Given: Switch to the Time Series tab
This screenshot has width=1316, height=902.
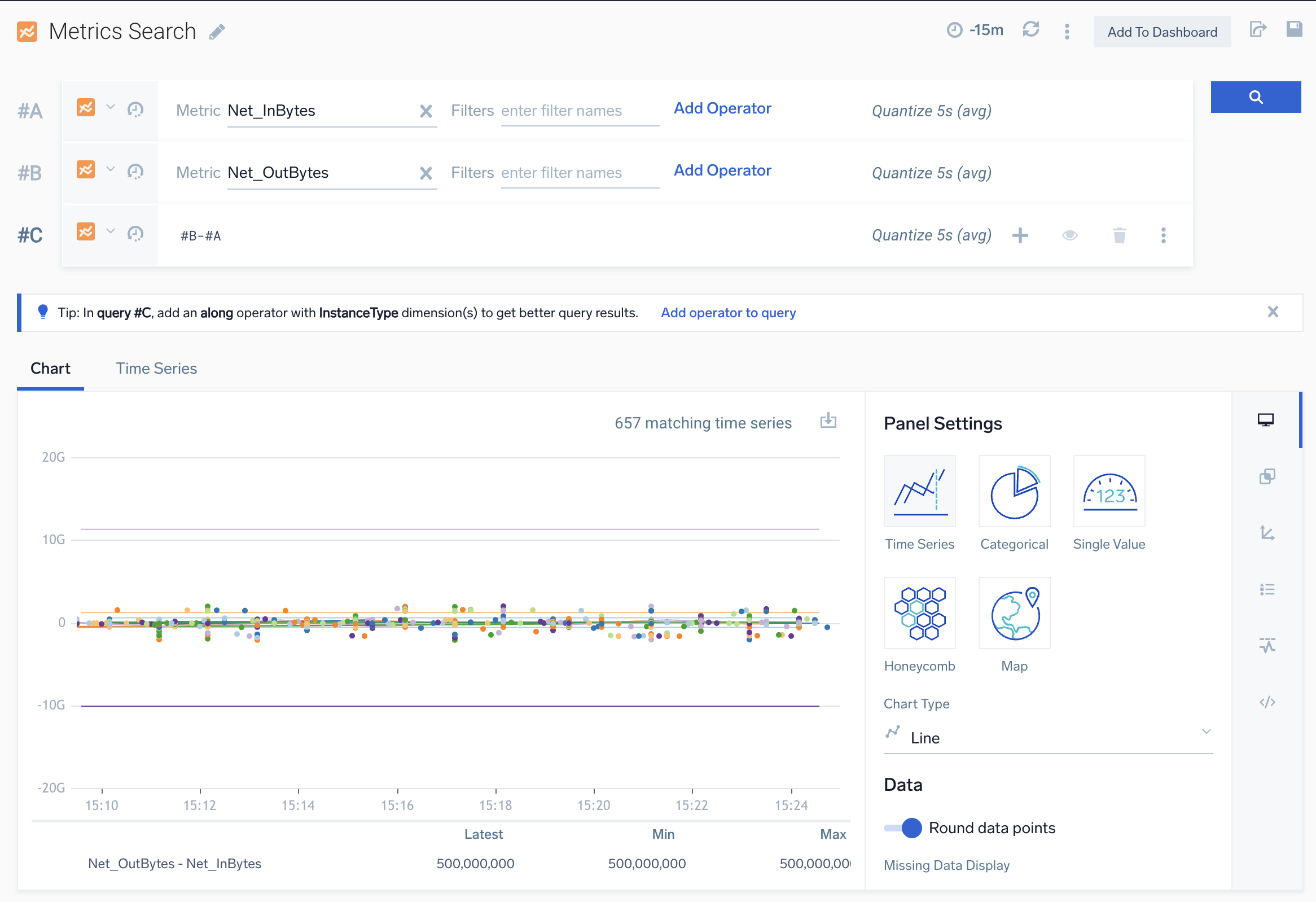Looking at the screenshot, I should (x=156, y=369).
